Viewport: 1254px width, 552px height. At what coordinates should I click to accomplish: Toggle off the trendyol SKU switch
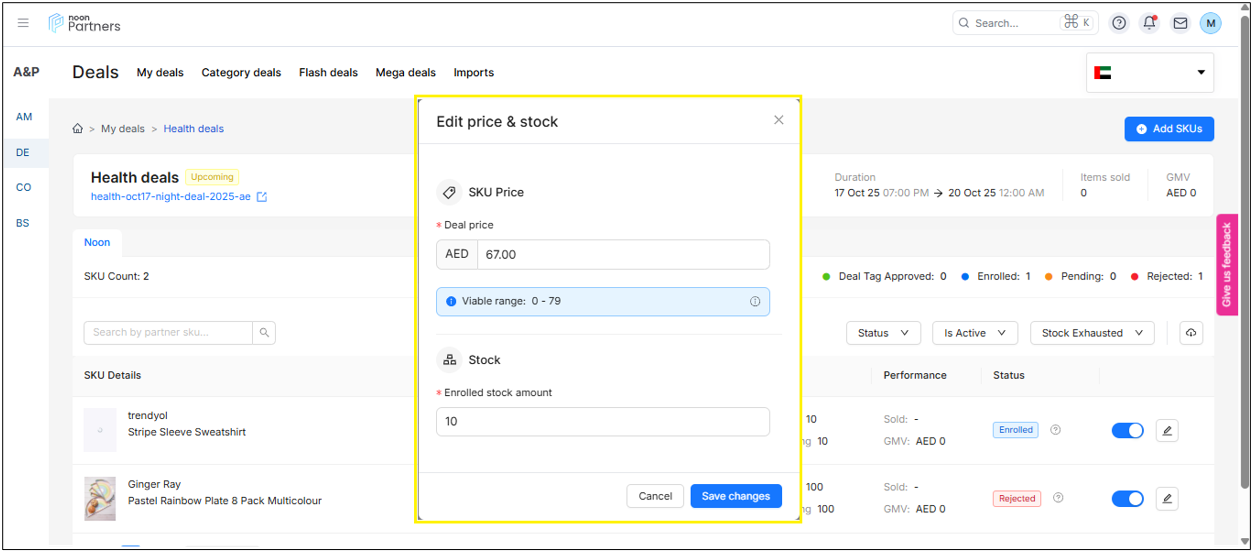[x=1127, y=431]
